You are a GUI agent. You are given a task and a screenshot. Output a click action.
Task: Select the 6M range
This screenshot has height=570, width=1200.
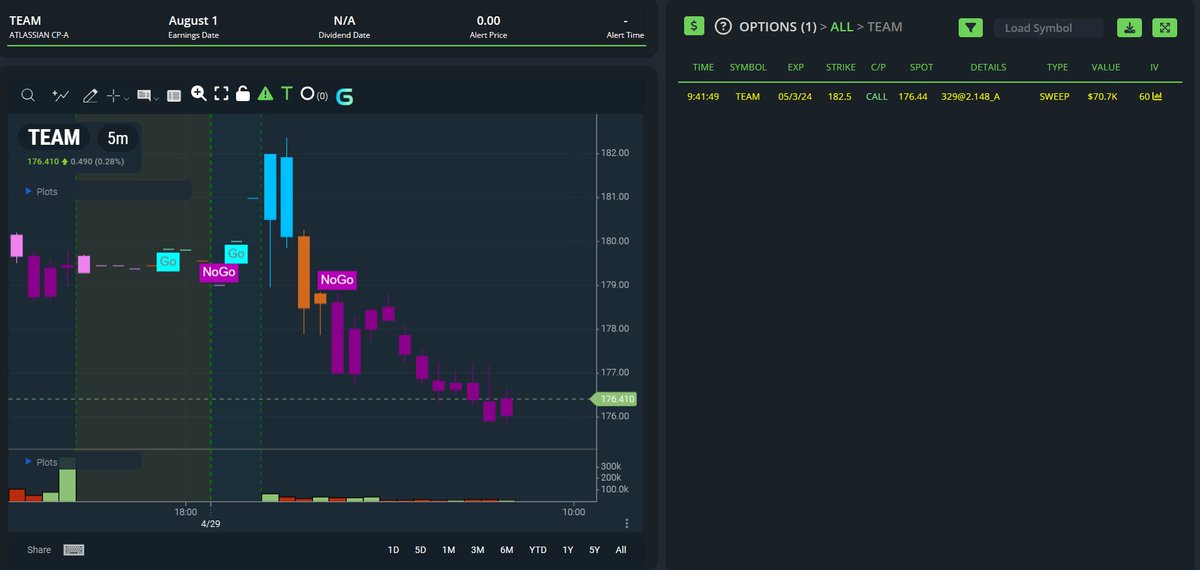[507, 550]
